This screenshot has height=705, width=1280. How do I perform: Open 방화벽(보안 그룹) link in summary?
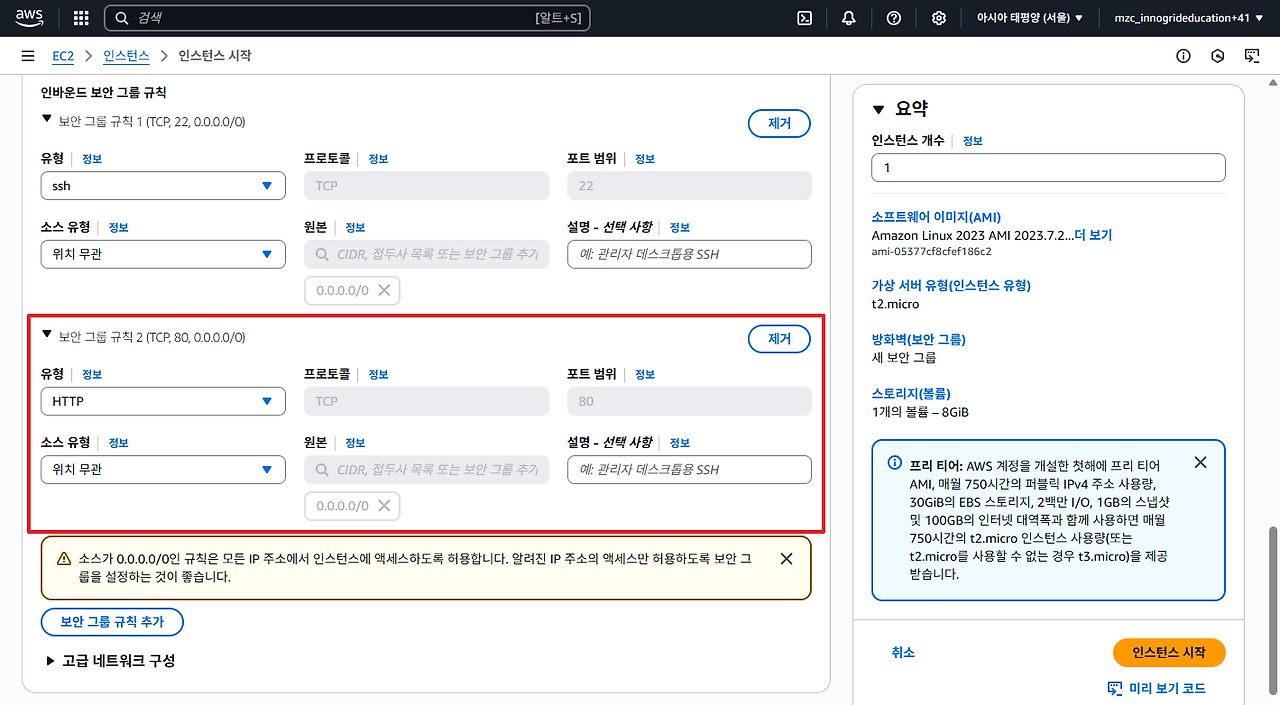tap(919, 339)
